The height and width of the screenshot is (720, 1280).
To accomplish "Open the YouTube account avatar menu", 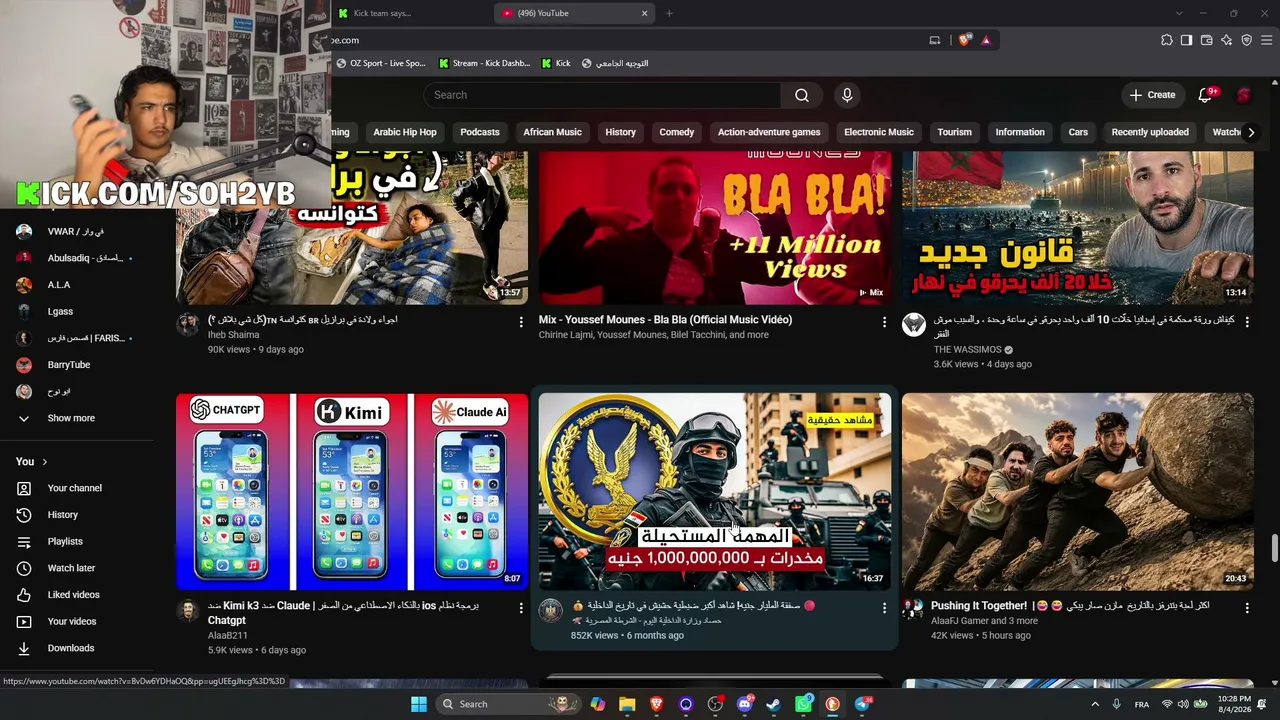I will tap(1244, 95).
